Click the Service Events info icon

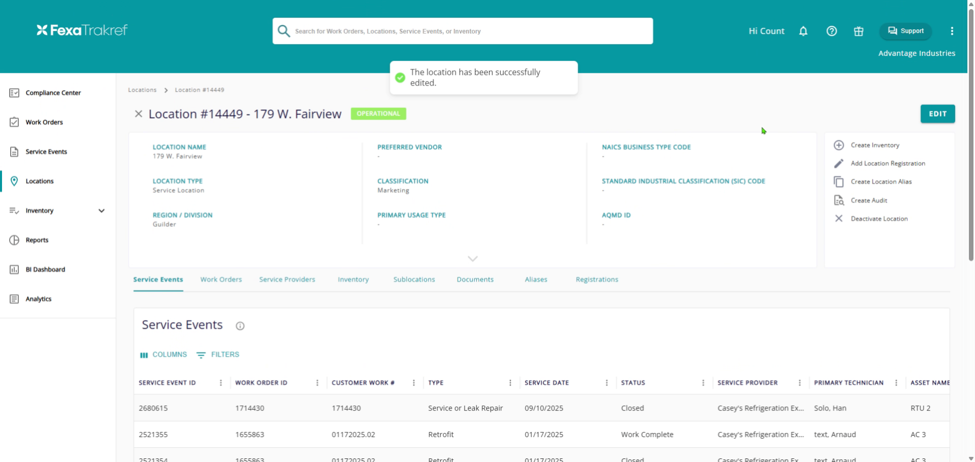pos(240,326)
